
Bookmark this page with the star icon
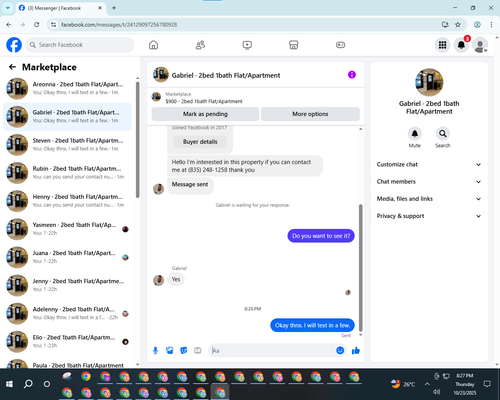coord(458,24)
